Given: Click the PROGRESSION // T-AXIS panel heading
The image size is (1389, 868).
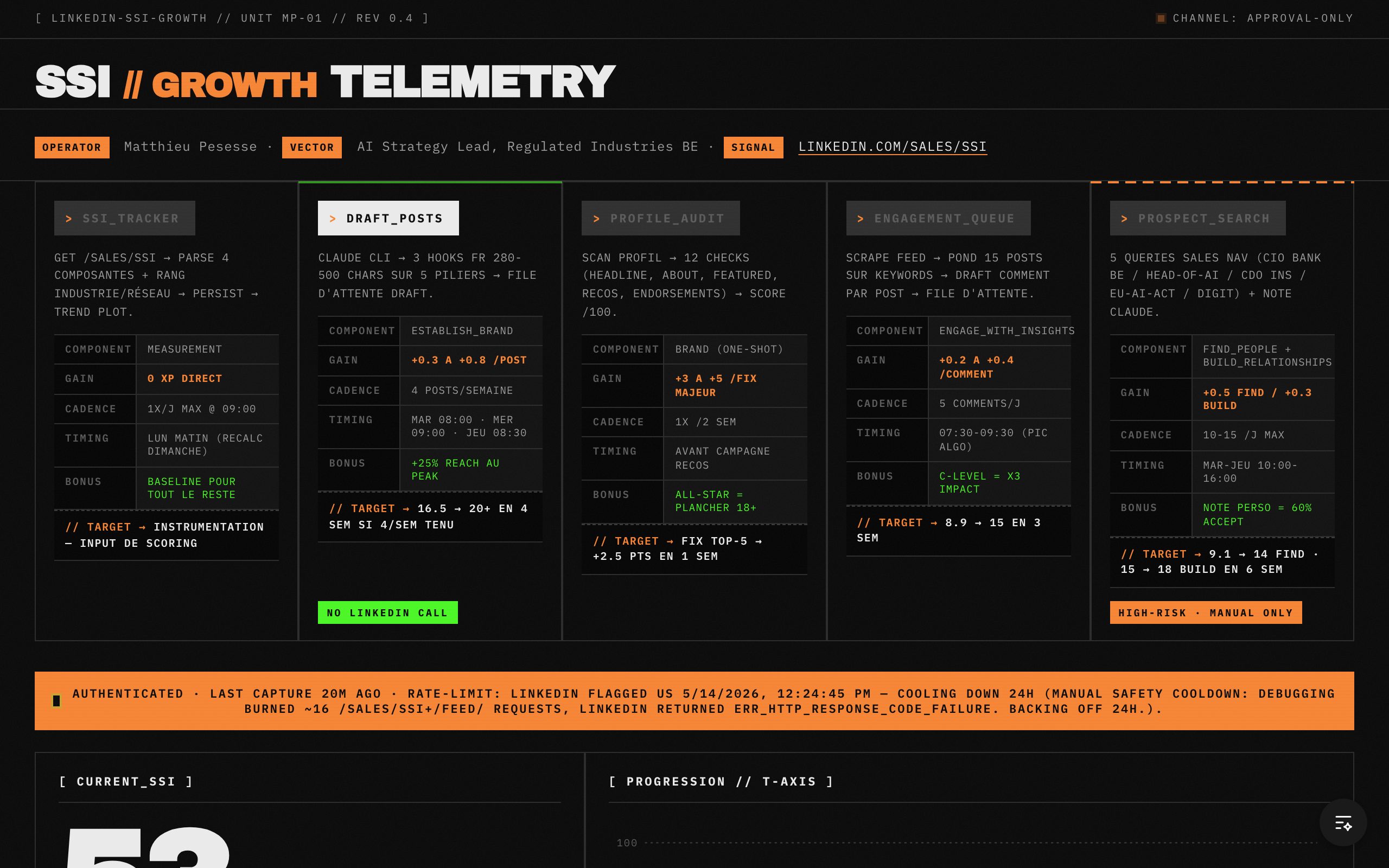Looking at the screenshot, I should tap(721, 782).
